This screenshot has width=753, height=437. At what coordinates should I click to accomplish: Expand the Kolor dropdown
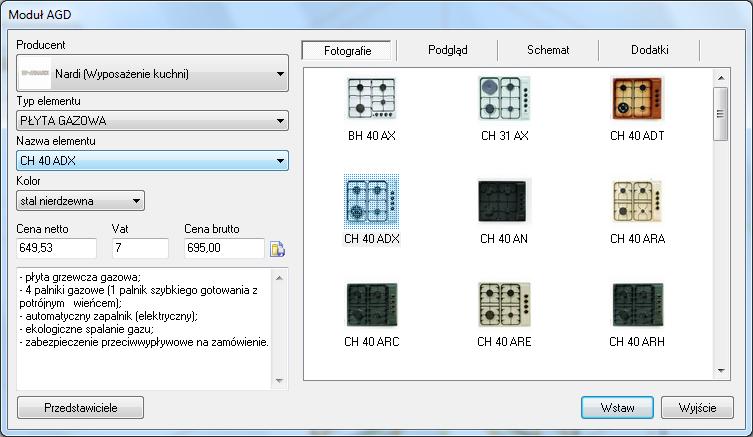(80, 201)
